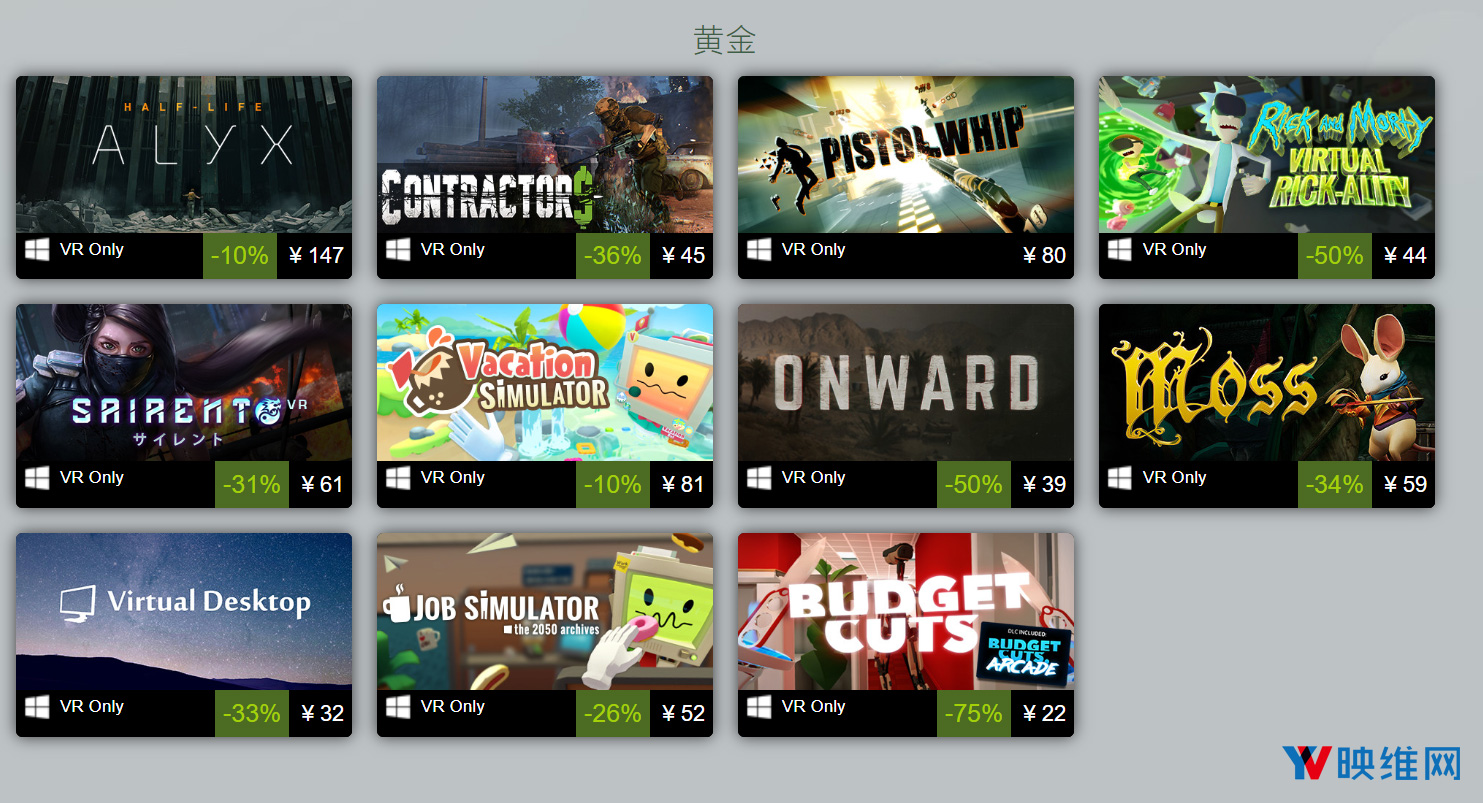Click Windows icon under Contractors tile
This screenshot has height=803, width=1483.
point(398,250)
